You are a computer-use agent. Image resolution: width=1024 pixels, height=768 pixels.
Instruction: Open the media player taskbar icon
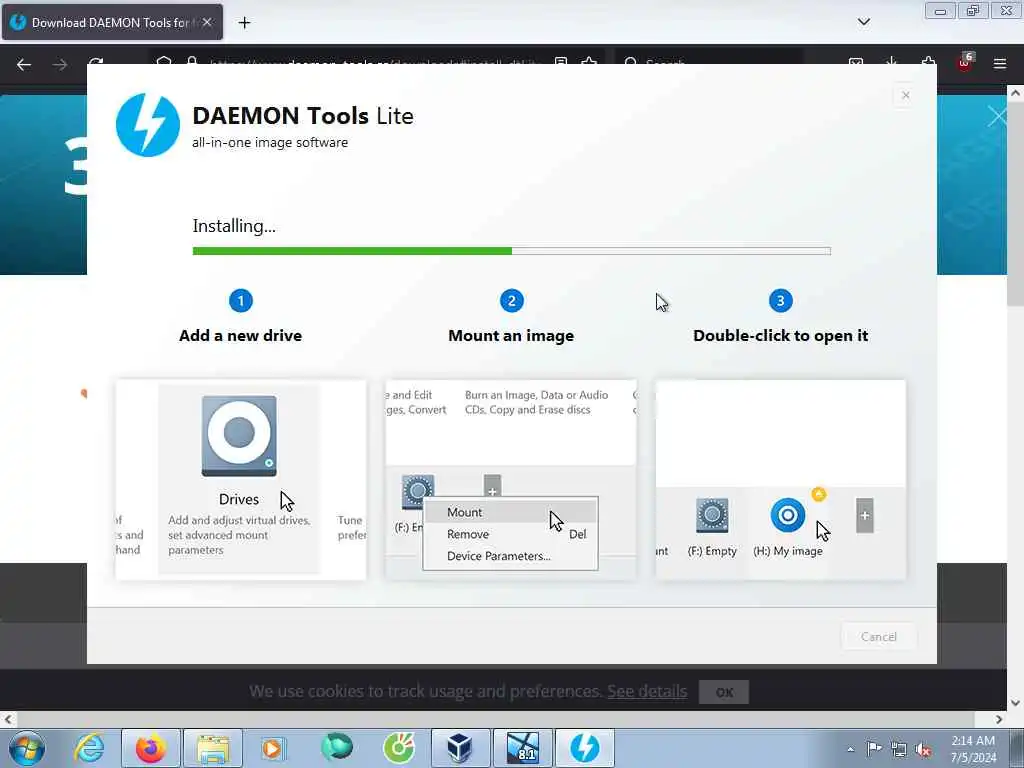click(x=273, y=748)
